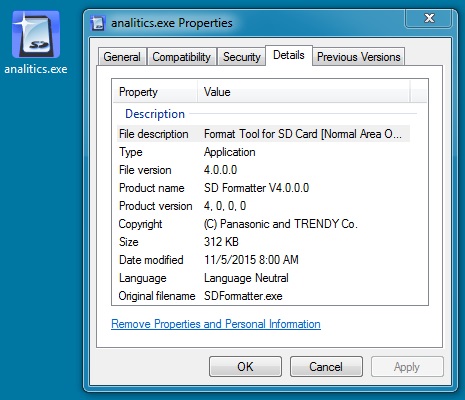Select the Language property row

click(x=263, y=278)
